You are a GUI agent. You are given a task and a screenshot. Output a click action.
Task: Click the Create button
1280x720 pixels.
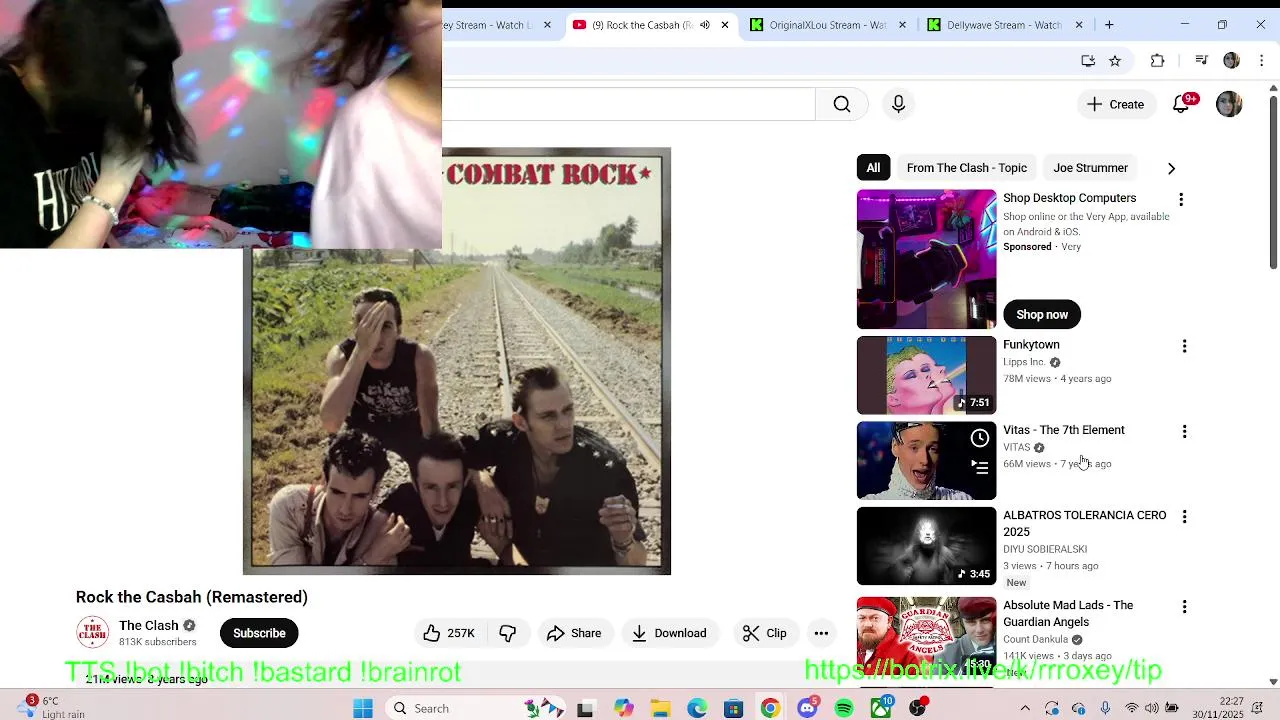point(1115,104)
